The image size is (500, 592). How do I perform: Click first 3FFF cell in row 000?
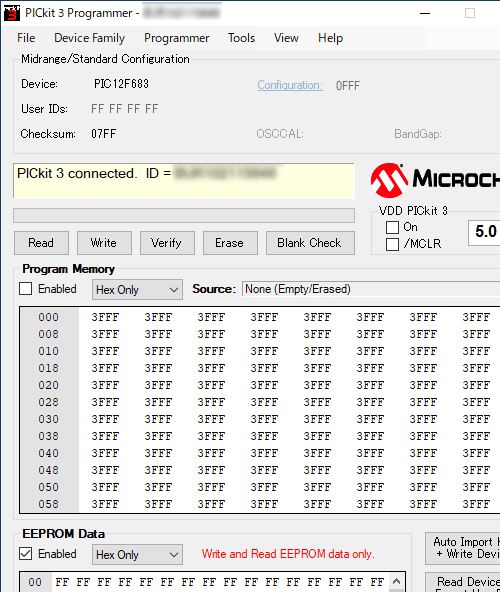(x=105, y=317)
